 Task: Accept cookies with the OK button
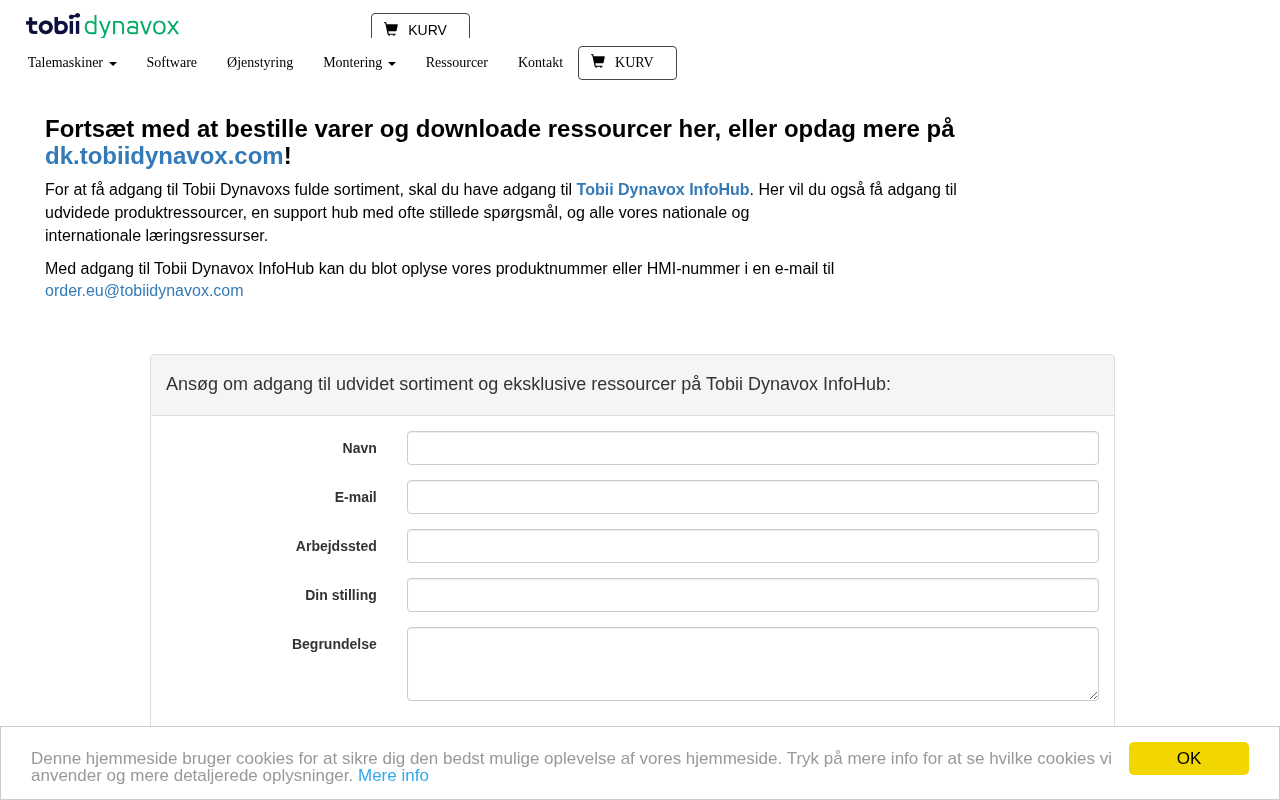pyautogui.click(x=1188, y=758)
